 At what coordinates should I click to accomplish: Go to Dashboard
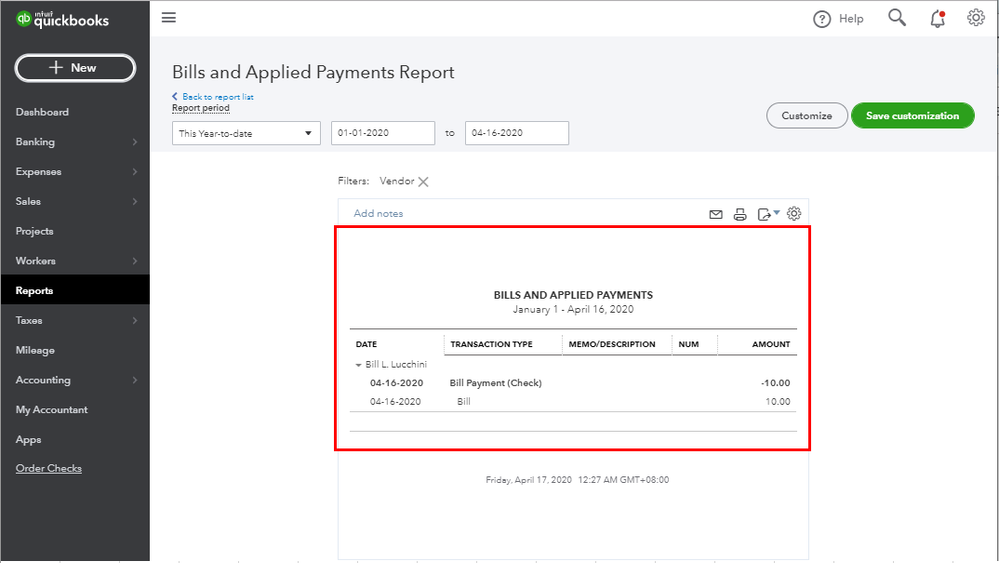(42, 112)
